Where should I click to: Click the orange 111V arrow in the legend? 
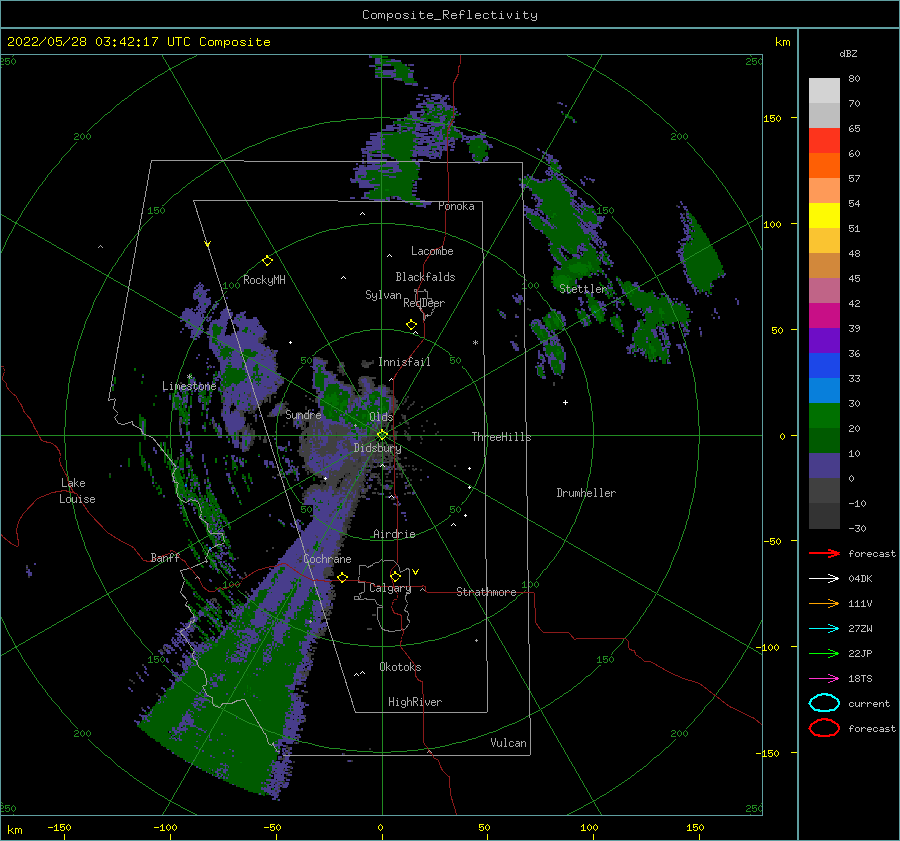point(824,603)
